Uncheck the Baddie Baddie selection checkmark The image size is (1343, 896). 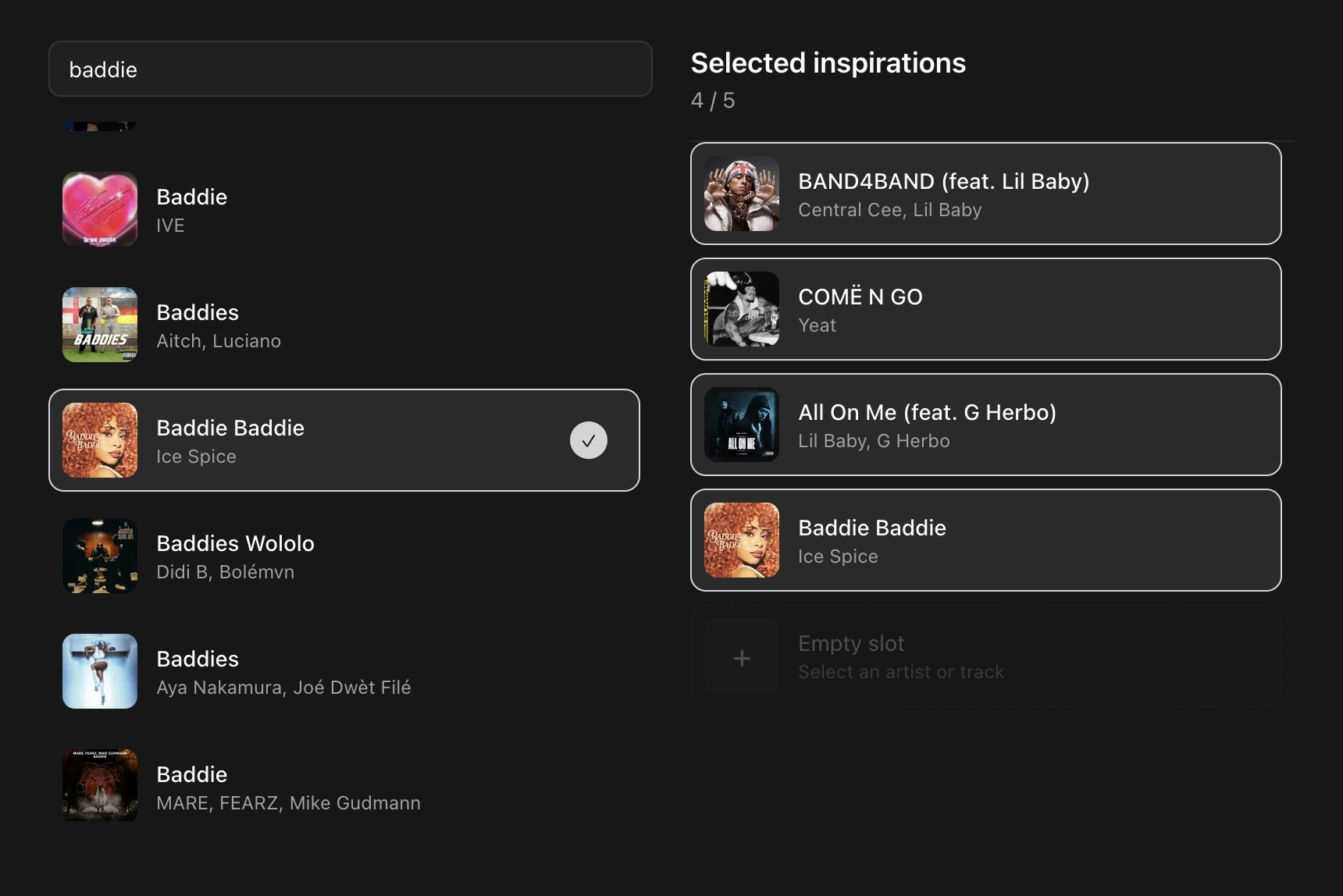pyautogui.click(x=589, y=439)
